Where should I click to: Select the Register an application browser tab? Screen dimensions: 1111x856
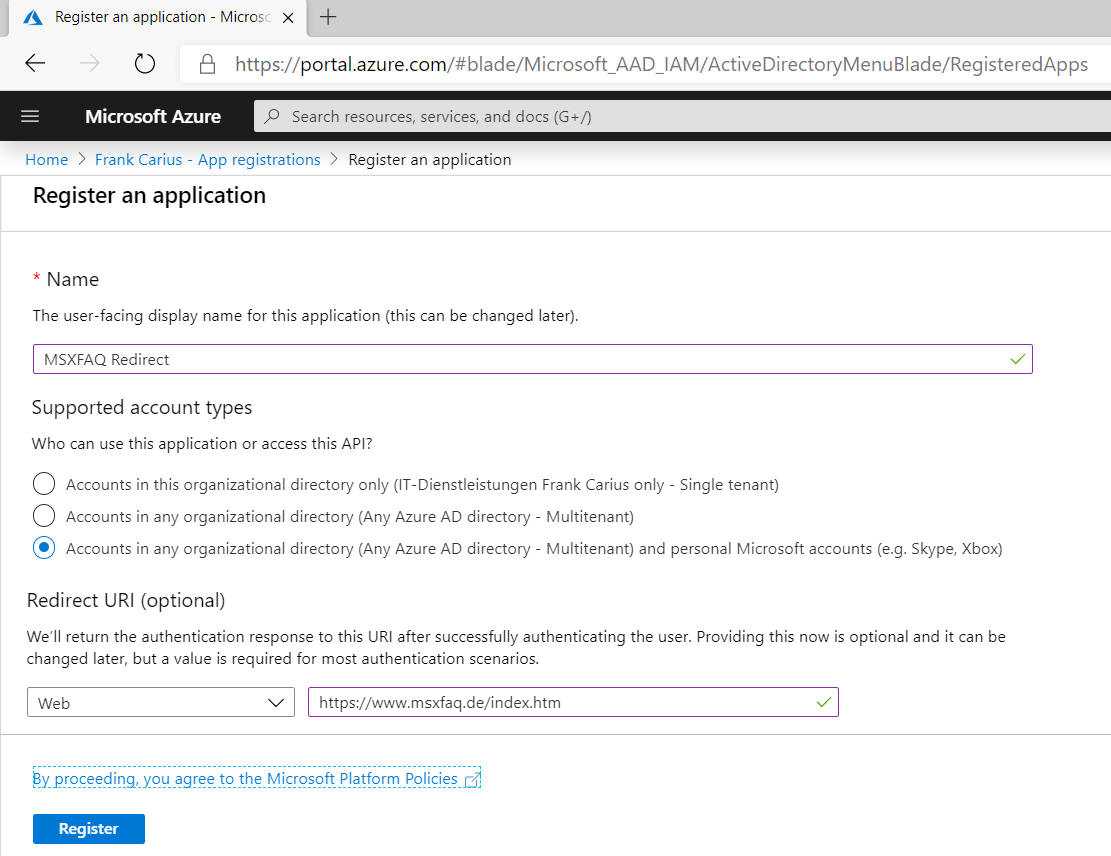point(159,18)
